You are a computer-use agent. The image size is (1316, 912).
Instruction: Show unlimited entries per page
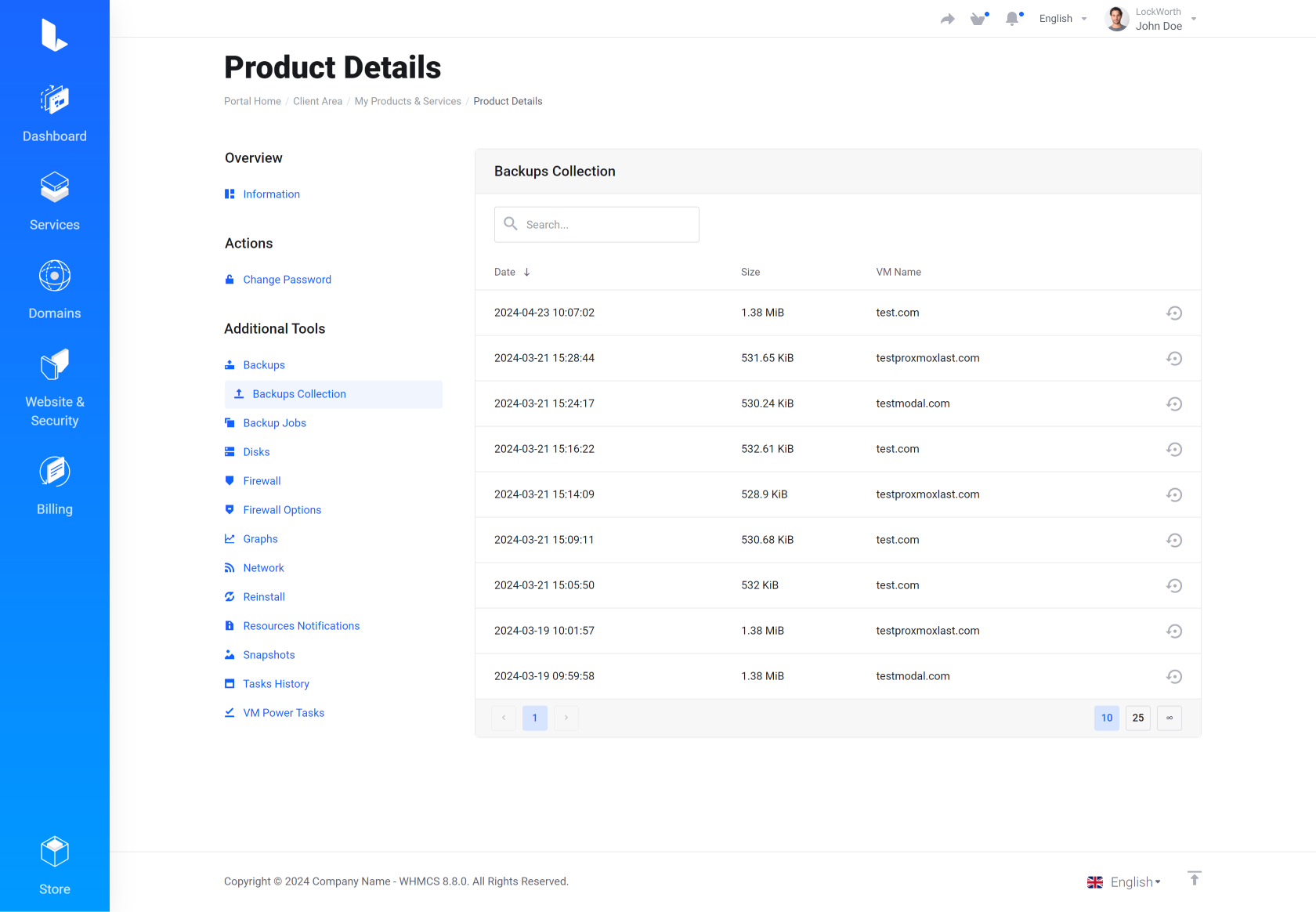pyautogui.click(x=1170, y=718)
